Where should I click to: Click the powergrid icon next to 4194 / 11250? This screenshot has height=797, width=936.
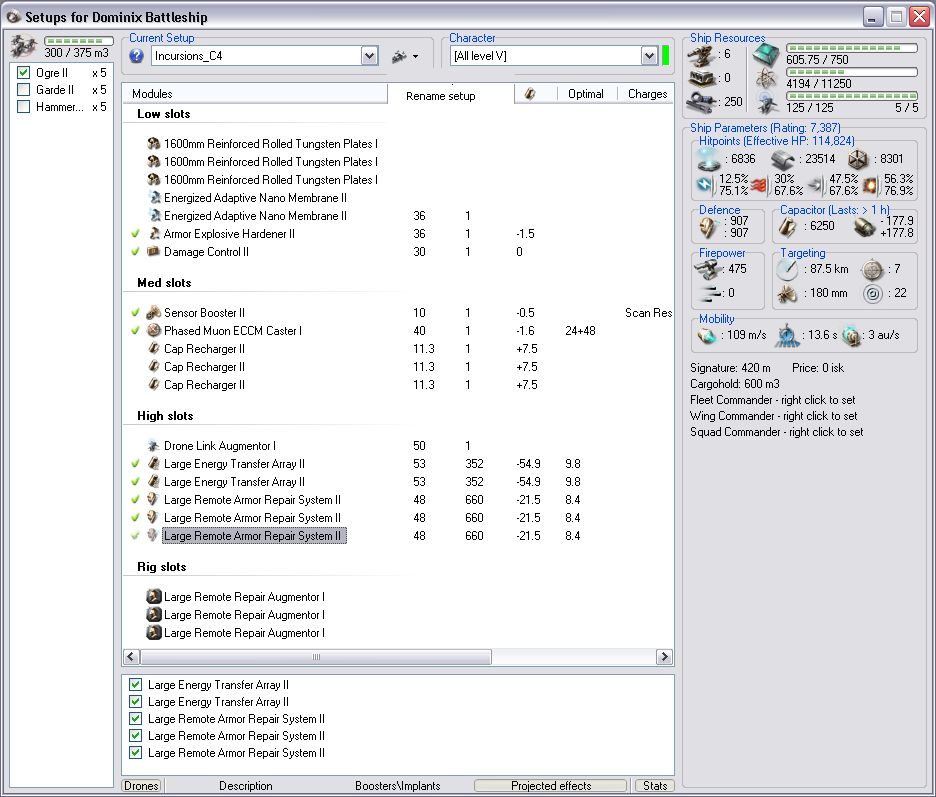pos(766,78)
